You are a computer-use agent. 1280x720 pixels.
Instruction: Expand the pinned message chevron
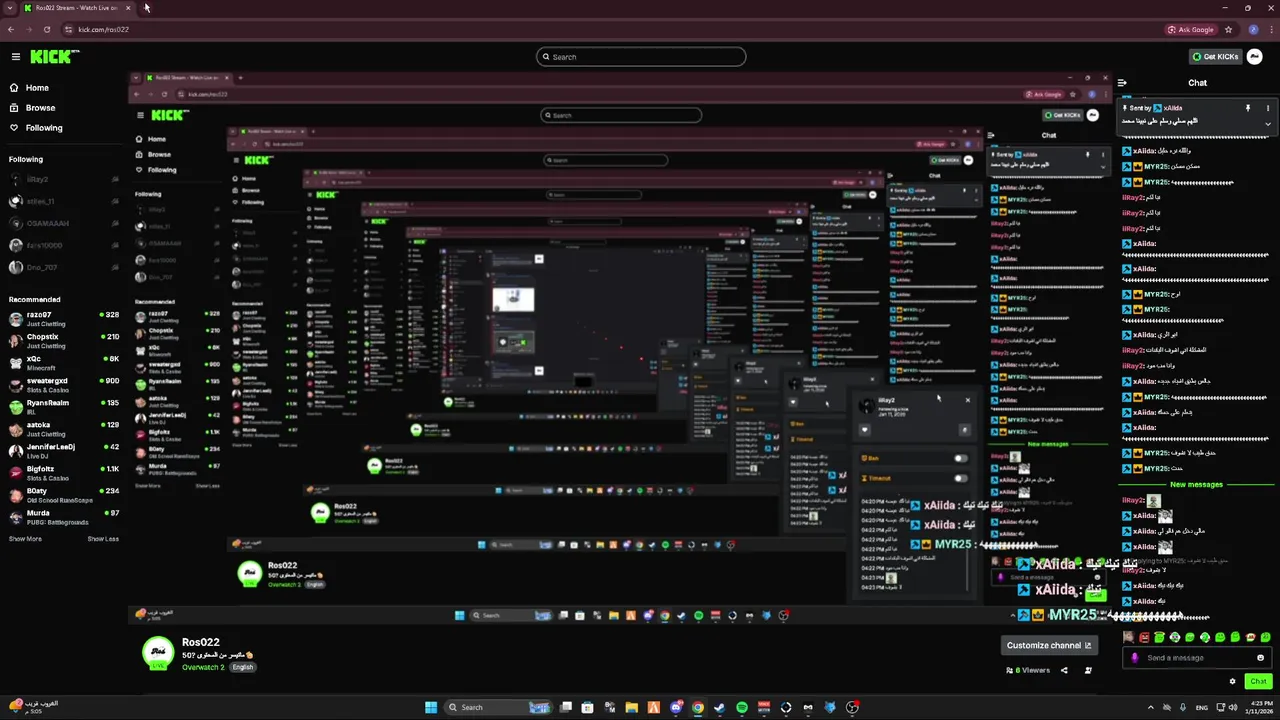click(x=1268, y=124)
